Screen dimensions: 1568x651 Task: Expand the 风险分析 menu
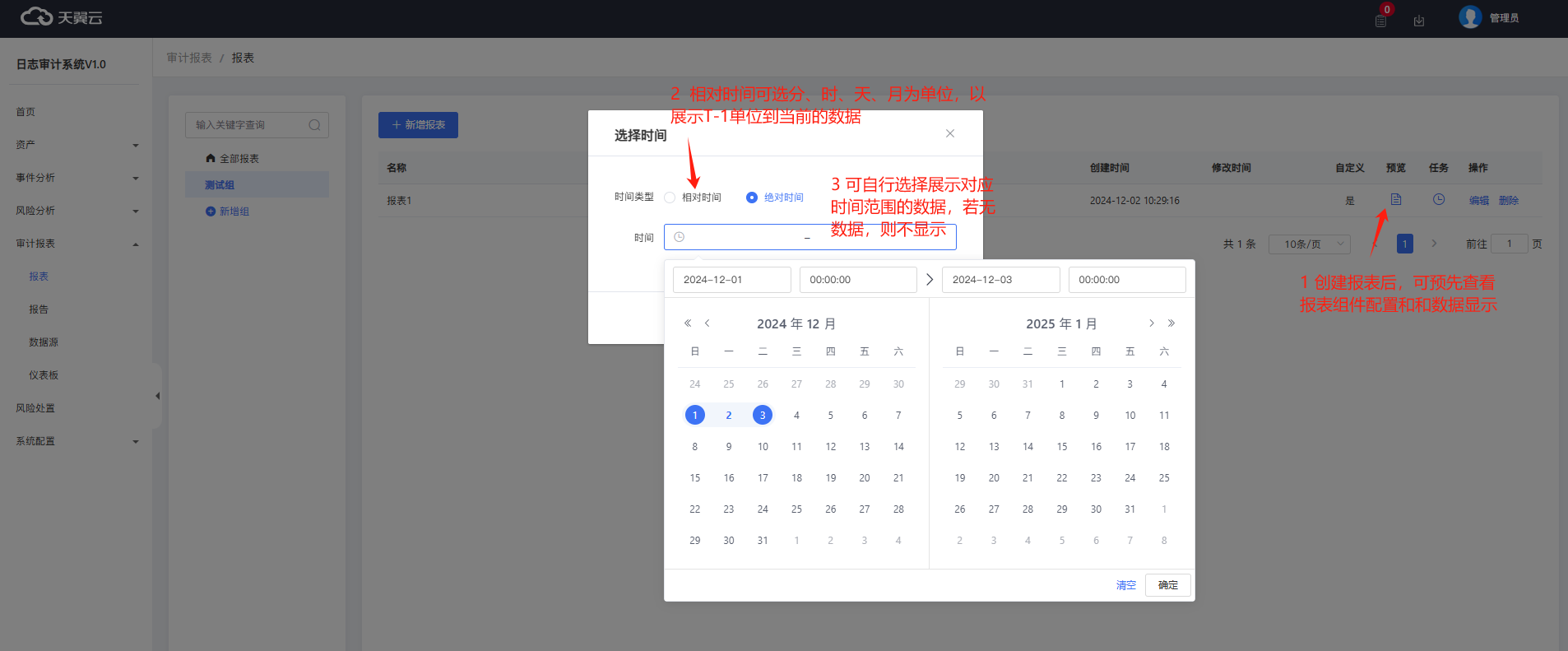pos(76,211)
